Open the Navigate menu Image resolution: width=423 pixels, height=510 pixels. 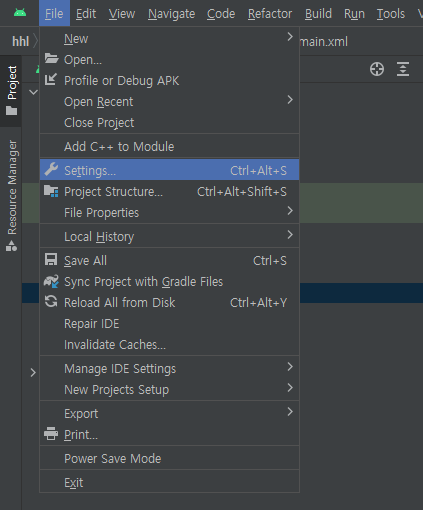pyautogui.click(x=172, y=14)
